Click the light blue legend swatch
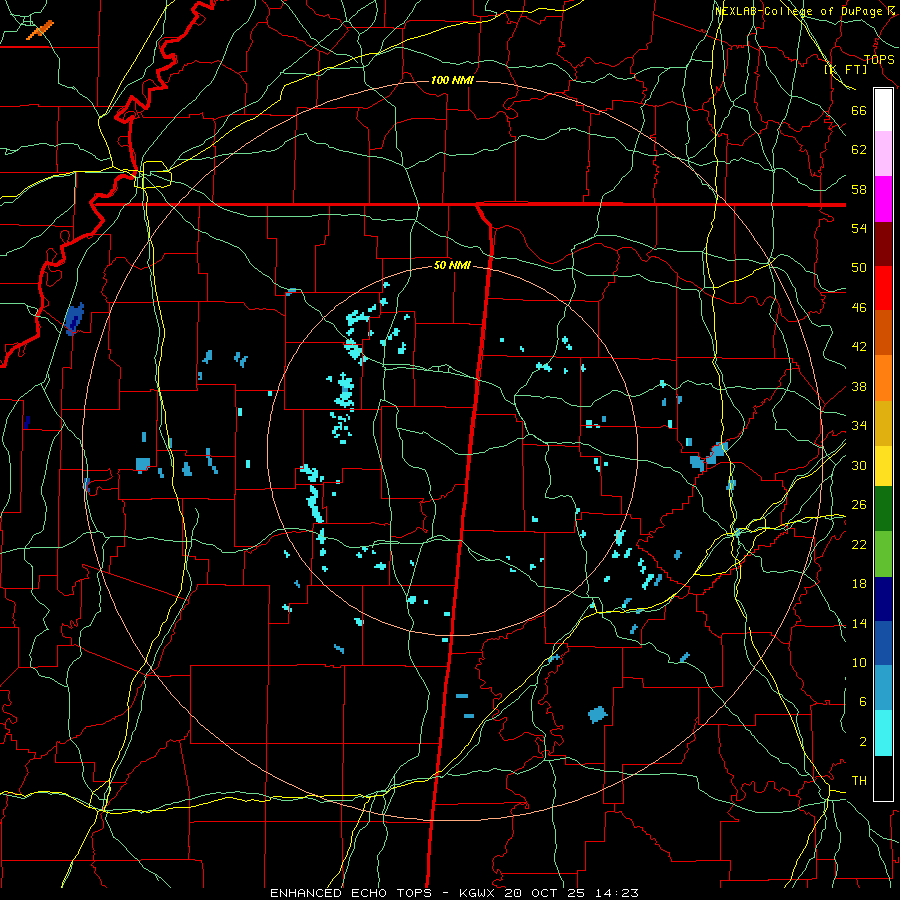Image resolution: width=900 pixels, height=900 pixels. 883,688
